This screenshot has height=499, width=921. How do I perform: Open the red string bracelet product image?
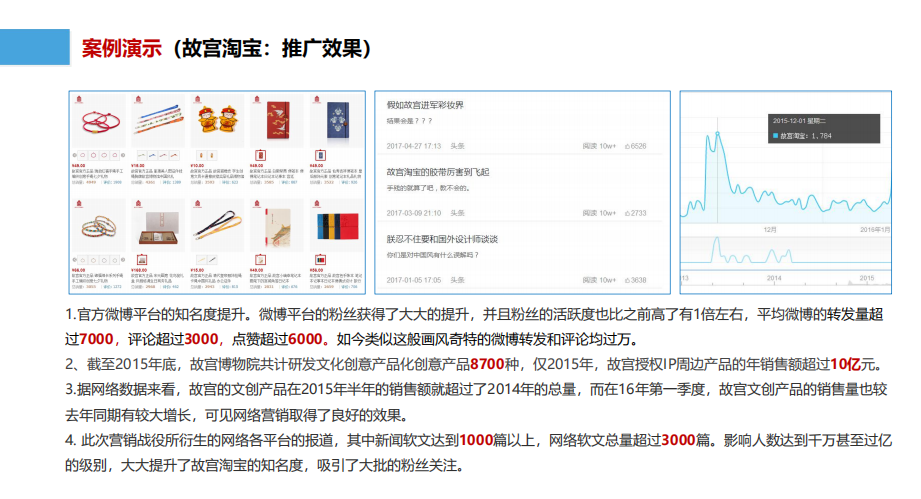[99, 122]
